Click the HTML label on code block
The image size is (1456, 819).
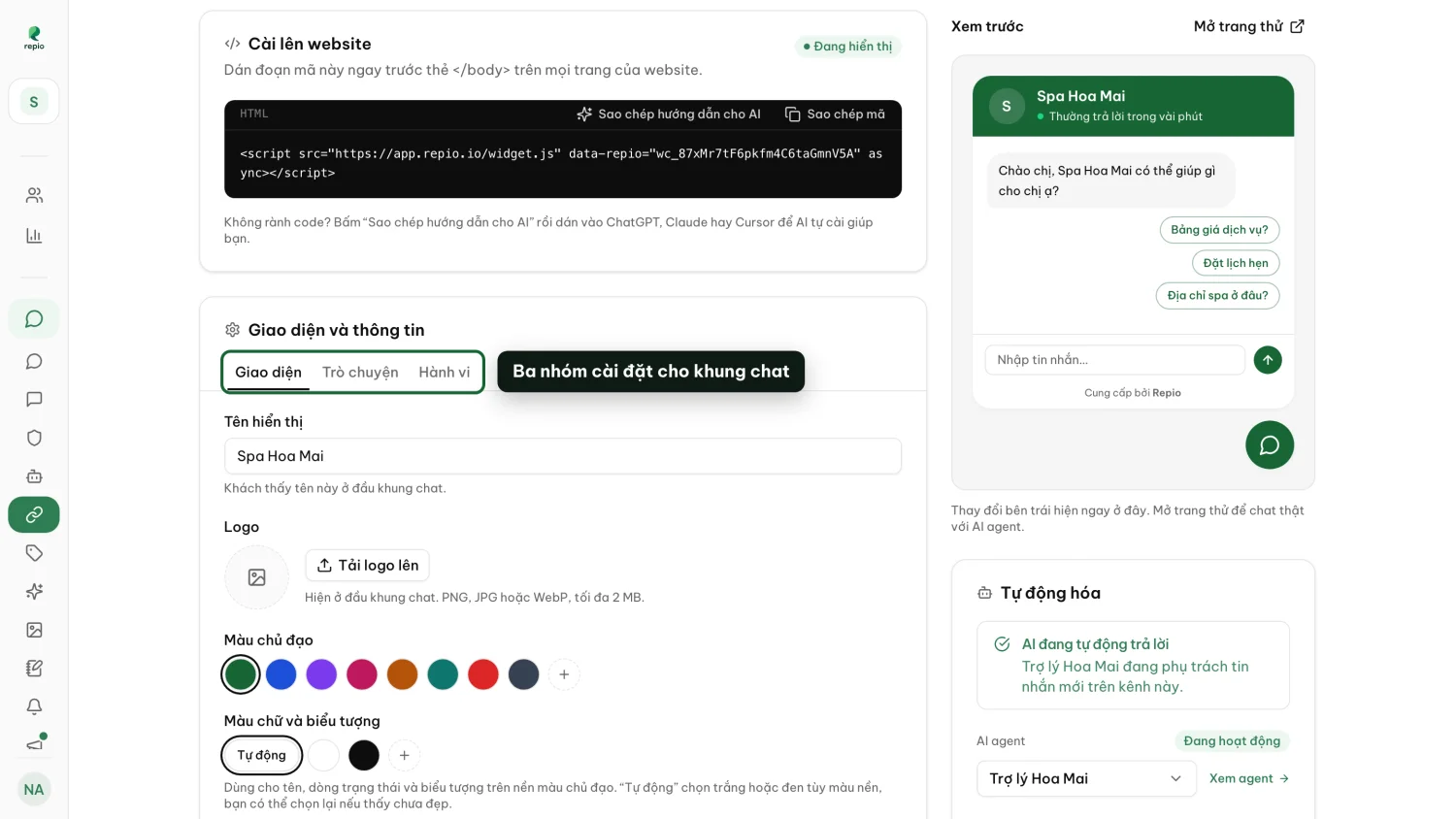coord(254,114)
